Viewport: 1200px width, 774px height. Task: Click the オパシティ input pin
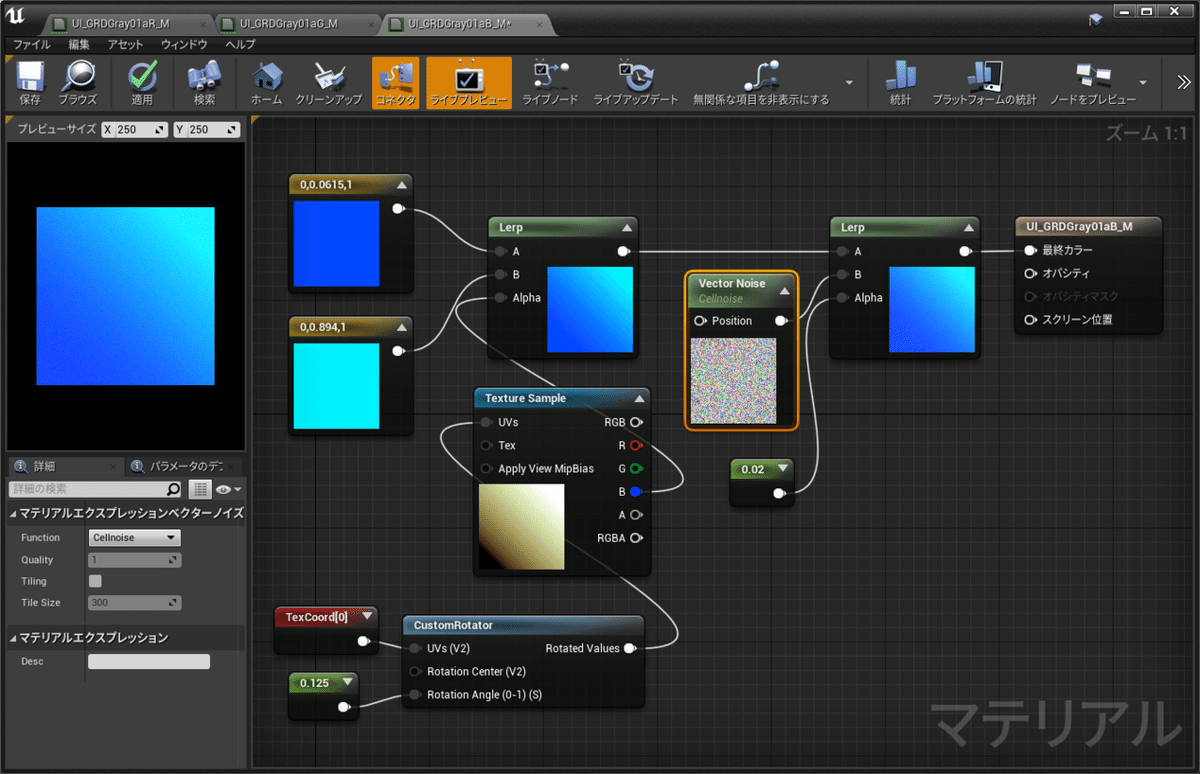1031,273
